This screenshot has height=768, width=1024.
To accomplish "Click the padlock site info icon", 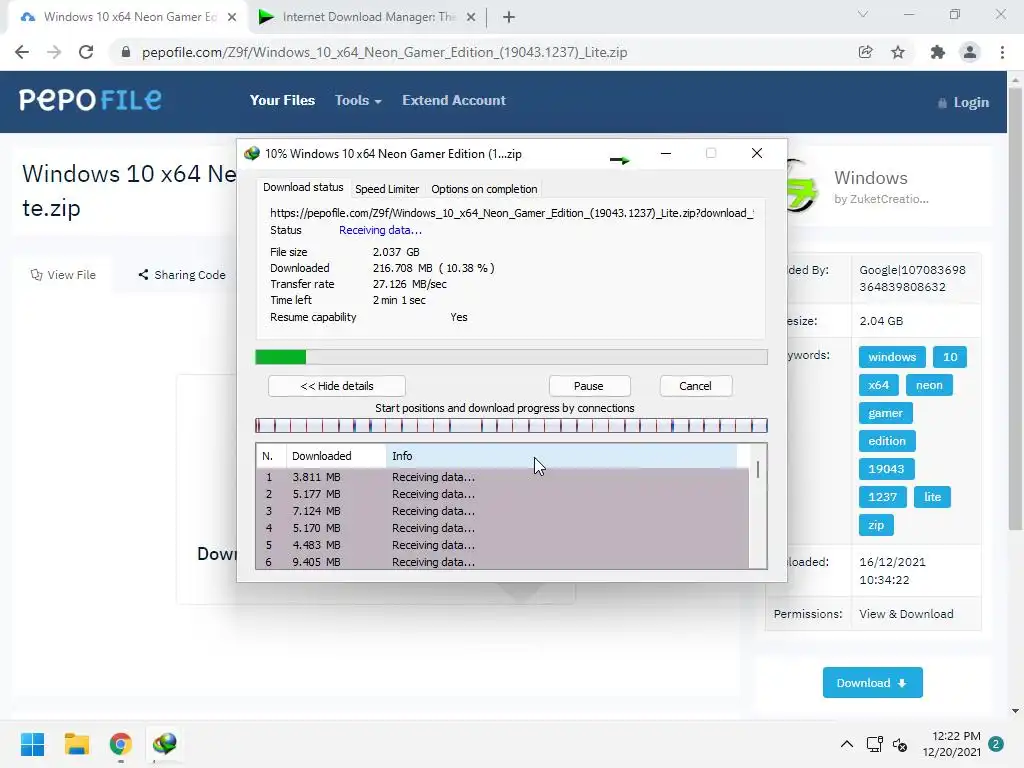I will click(x=126, y=52).
